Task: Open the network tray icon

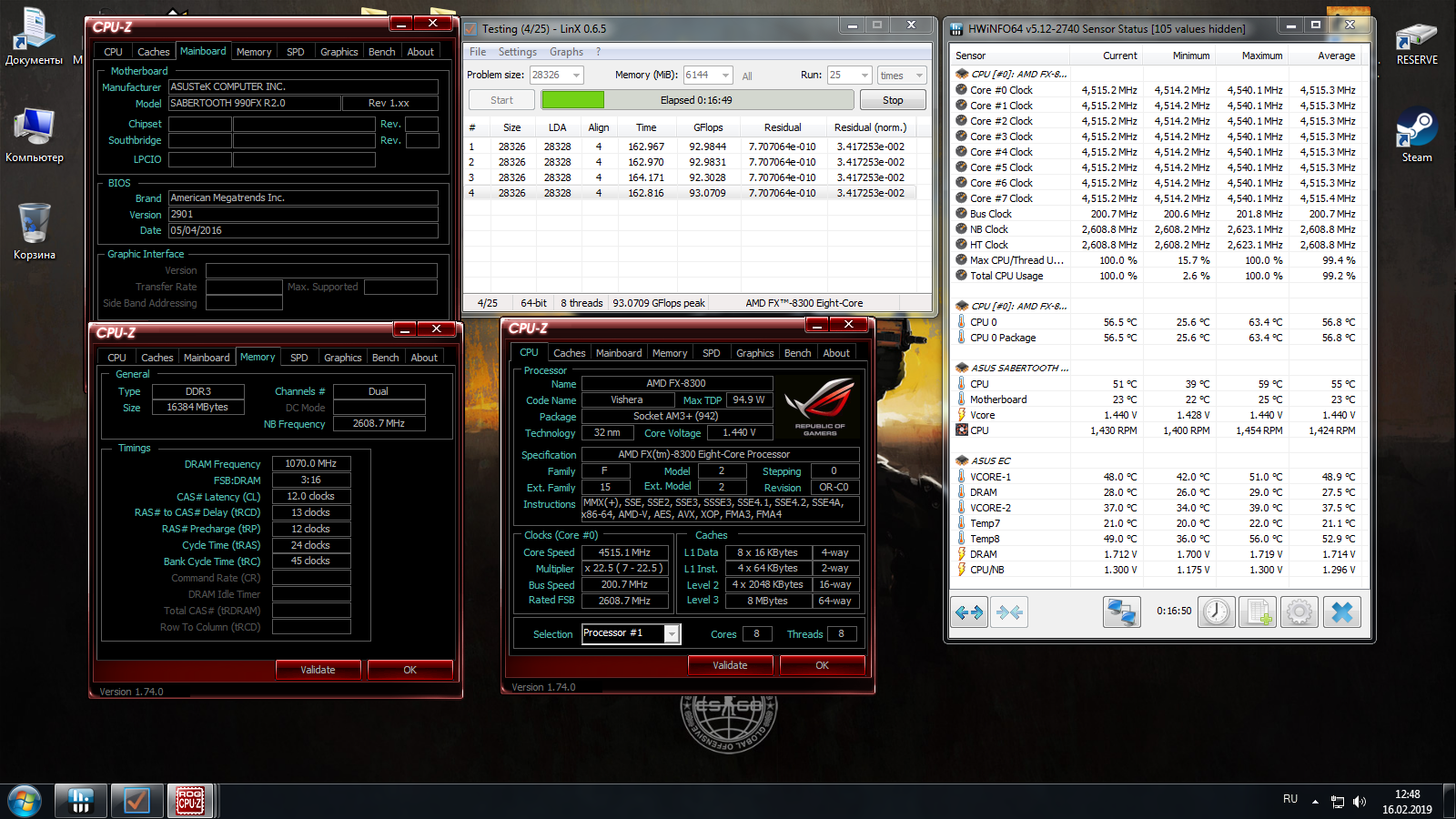Action: click(x=1338, y=802)
